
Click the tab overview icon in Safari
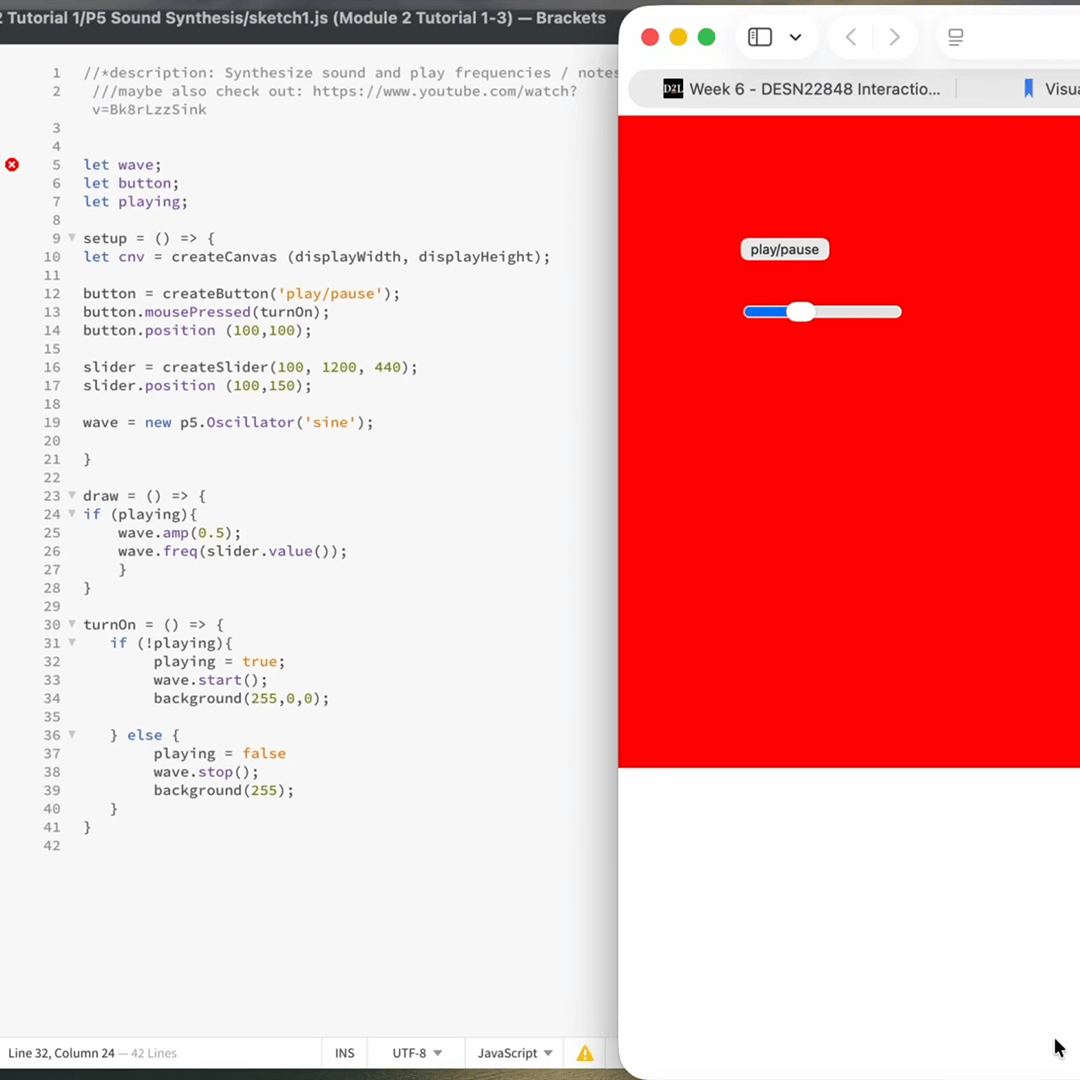click(955, 37)
